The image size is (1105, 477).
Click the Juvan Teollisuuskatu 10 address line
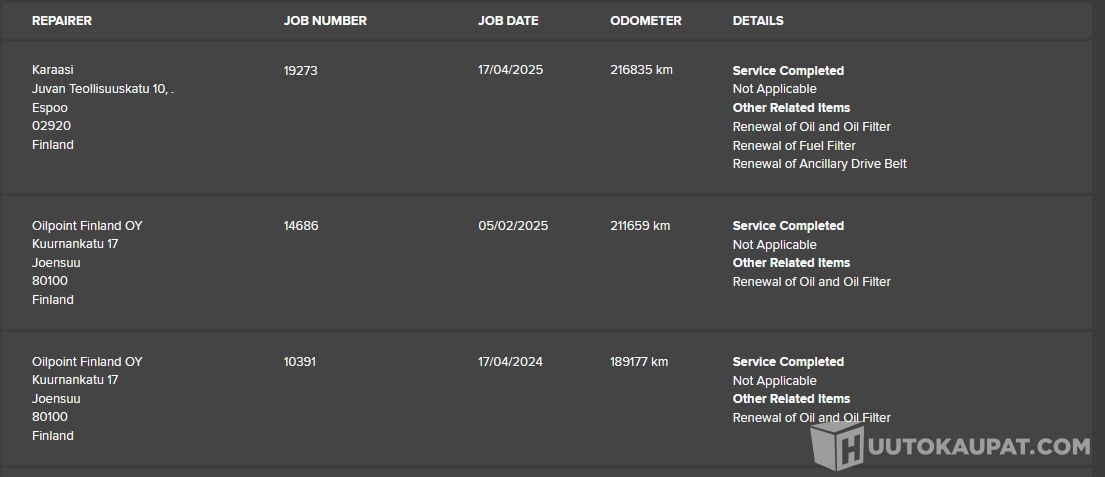point(103,89)
